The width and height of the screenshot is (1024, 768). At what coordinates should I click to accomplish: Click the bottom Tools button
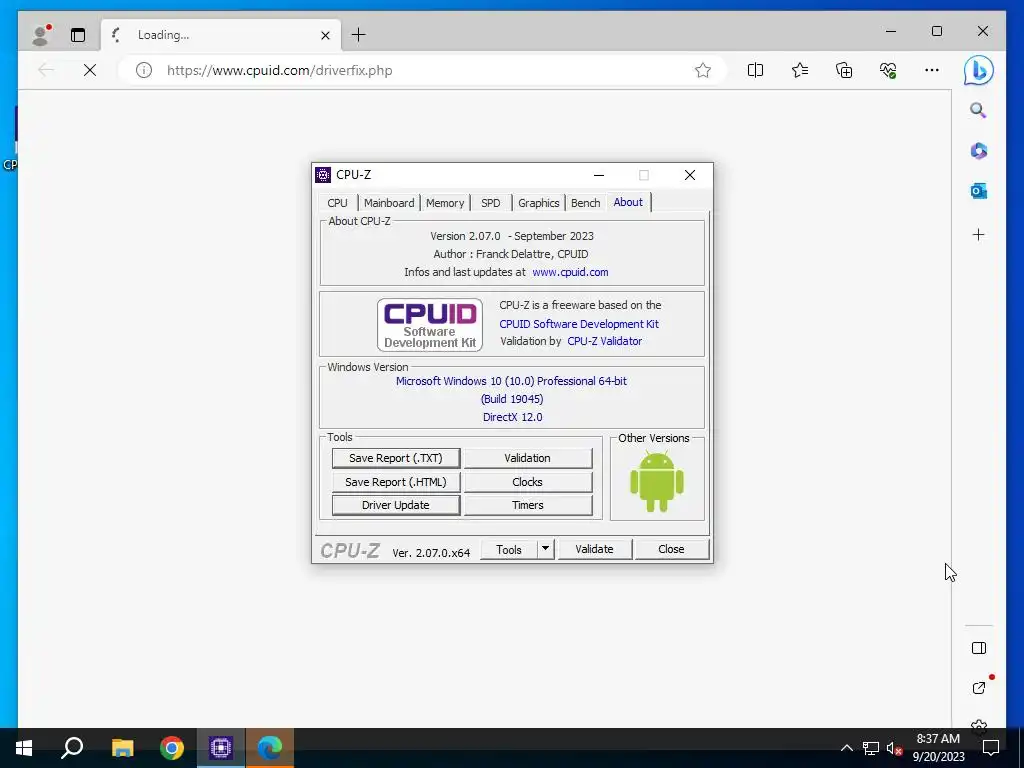coord(509,549)
